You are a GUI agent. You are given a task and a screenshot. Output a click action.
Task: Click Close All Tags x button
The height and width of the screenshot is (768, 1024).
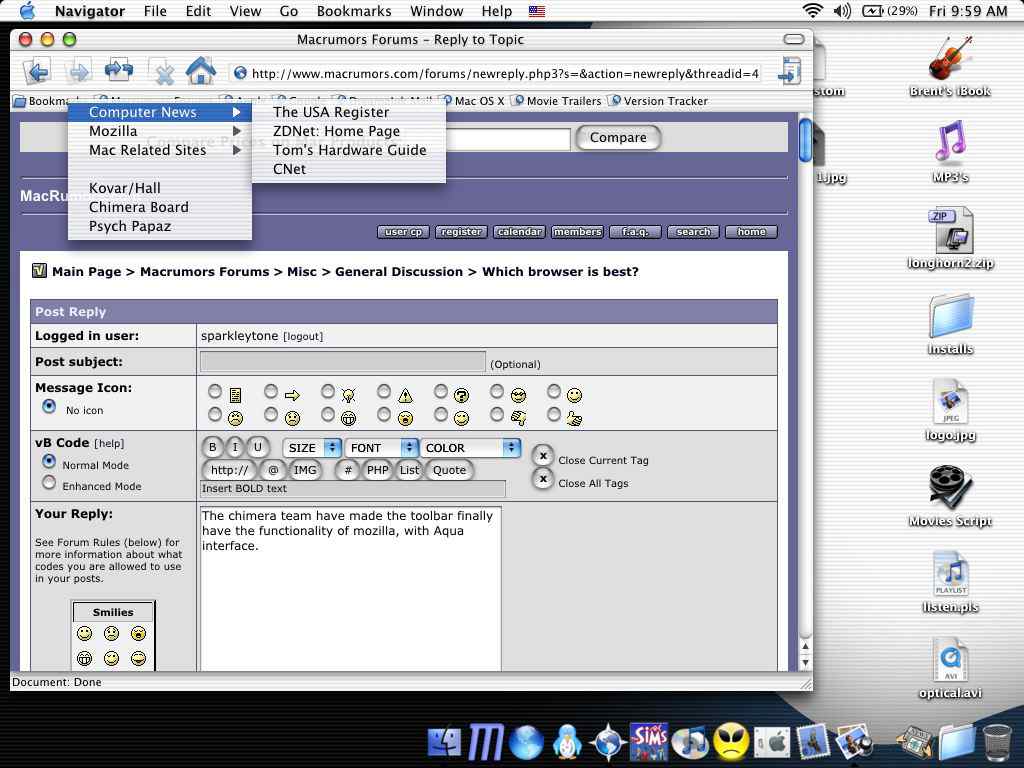click(x=543, y=479)
